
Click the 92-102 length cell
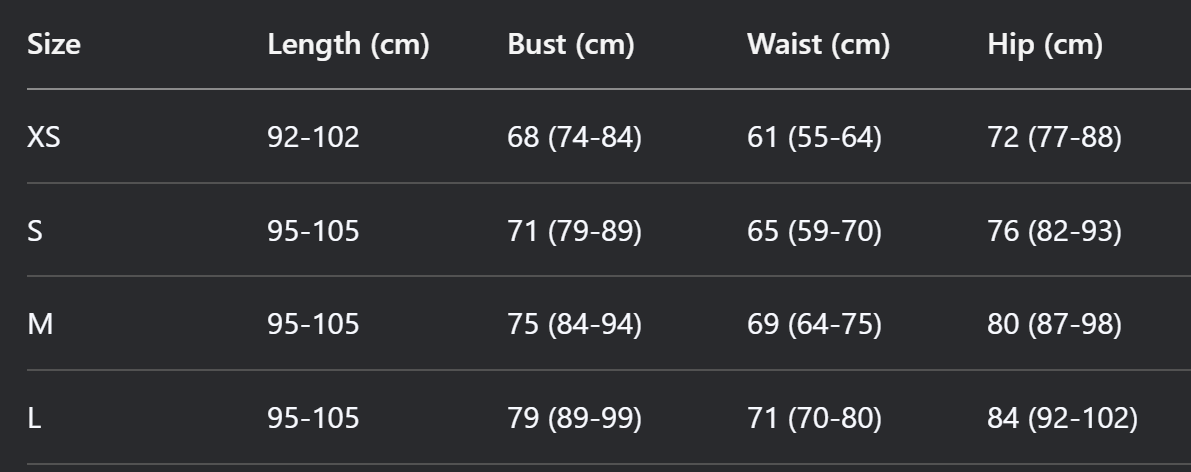pos(314,138)
